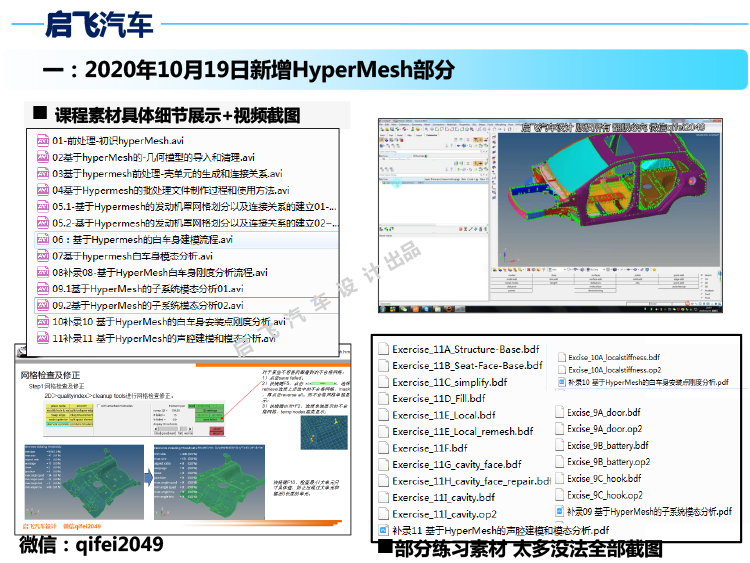Select Exercise_11G_cavity_face.bdf
Image resolution: width=750 pixels, height=563 pixels.
457,464
